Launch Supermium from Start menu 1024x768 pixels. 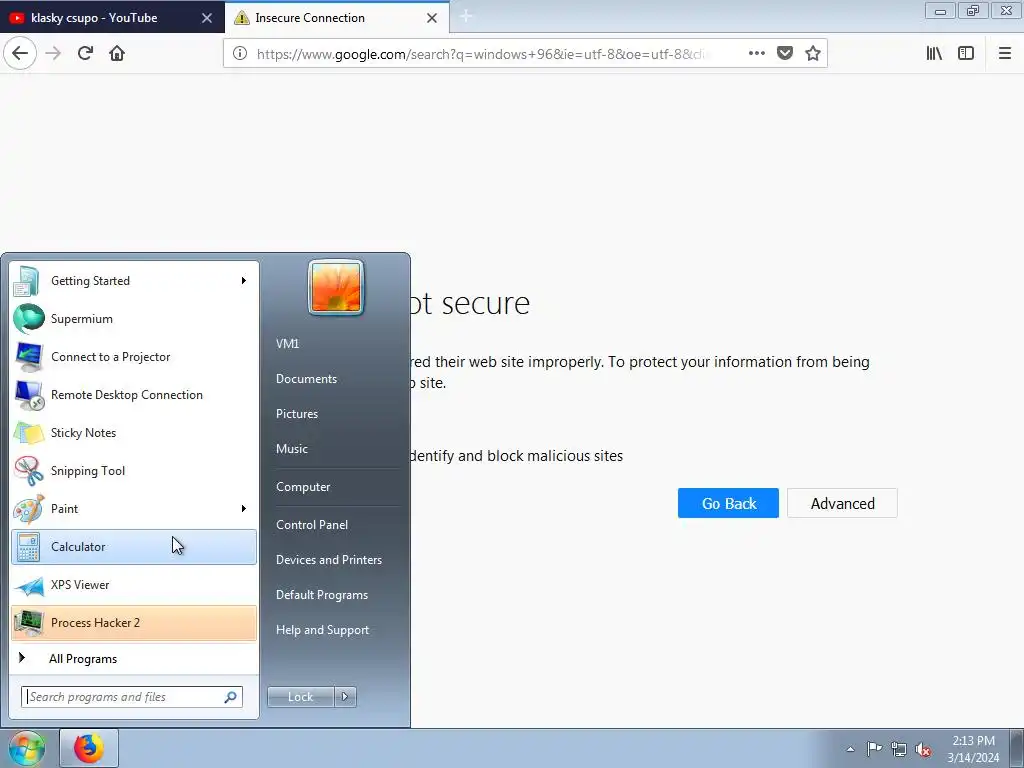(134, 319)
